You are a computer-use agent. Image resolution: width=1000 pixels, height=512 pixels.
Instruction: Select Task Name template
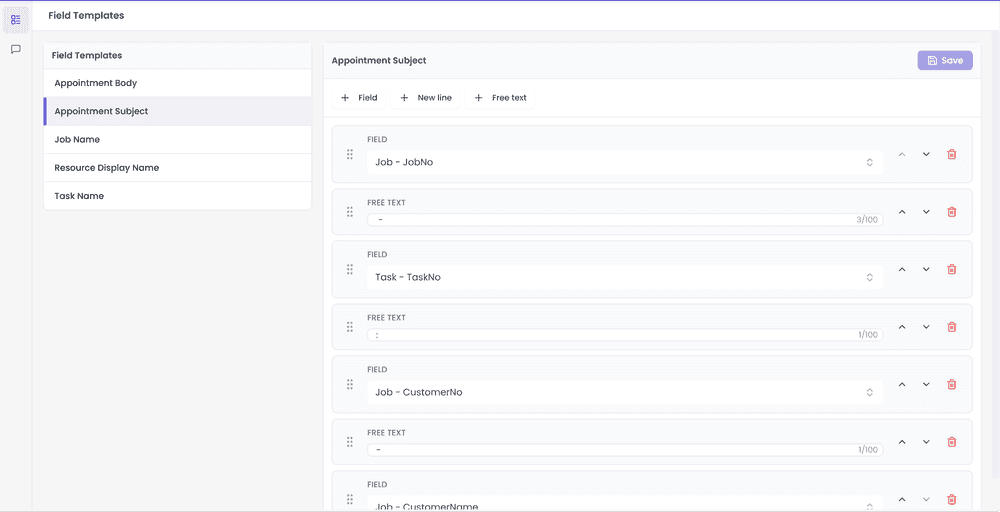177,196
